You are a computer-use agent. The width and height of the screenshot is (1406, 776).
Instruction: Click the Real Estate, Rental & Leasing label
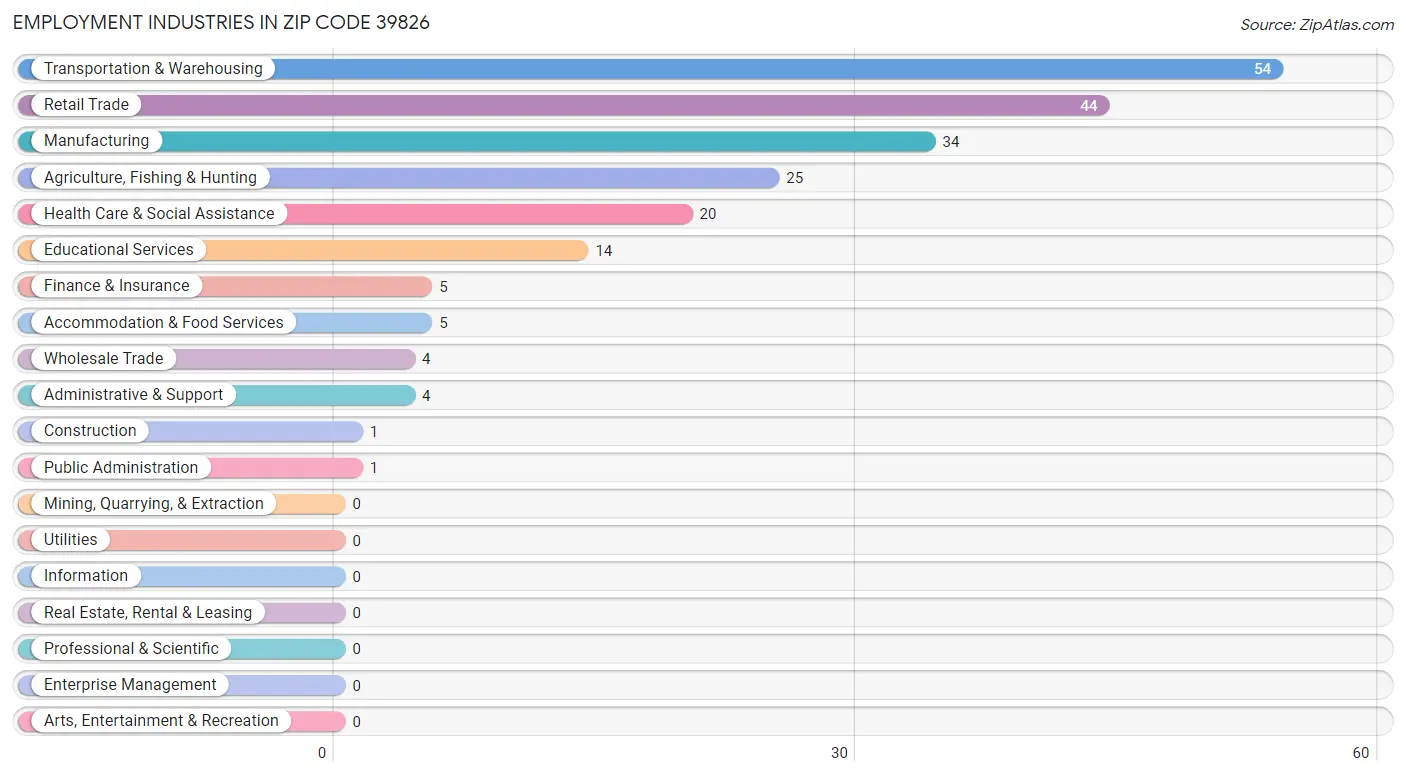coord(148,612)
